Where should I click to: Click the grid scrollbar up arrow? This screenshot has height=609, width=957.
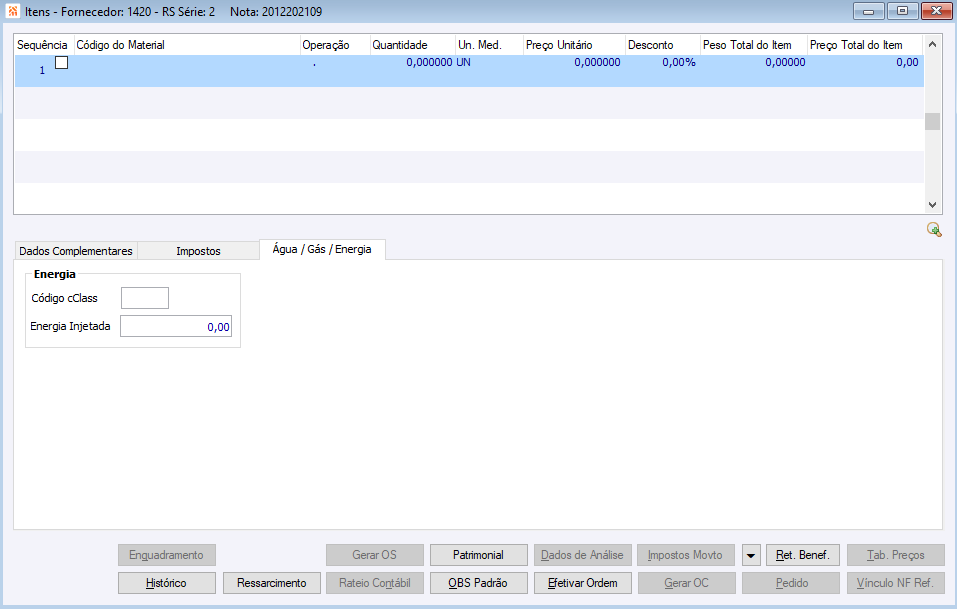coord(932,44)
